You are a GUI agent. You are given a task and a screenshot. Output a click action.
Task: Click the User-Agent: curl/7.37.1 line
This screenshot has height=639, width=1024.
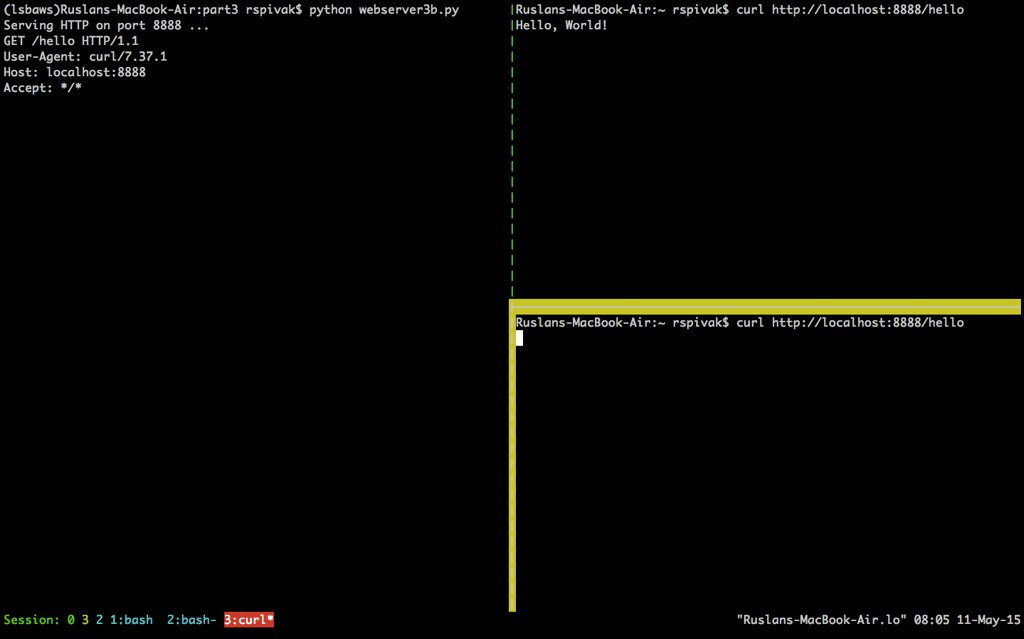pyautogui.click(x=85, y=57)
